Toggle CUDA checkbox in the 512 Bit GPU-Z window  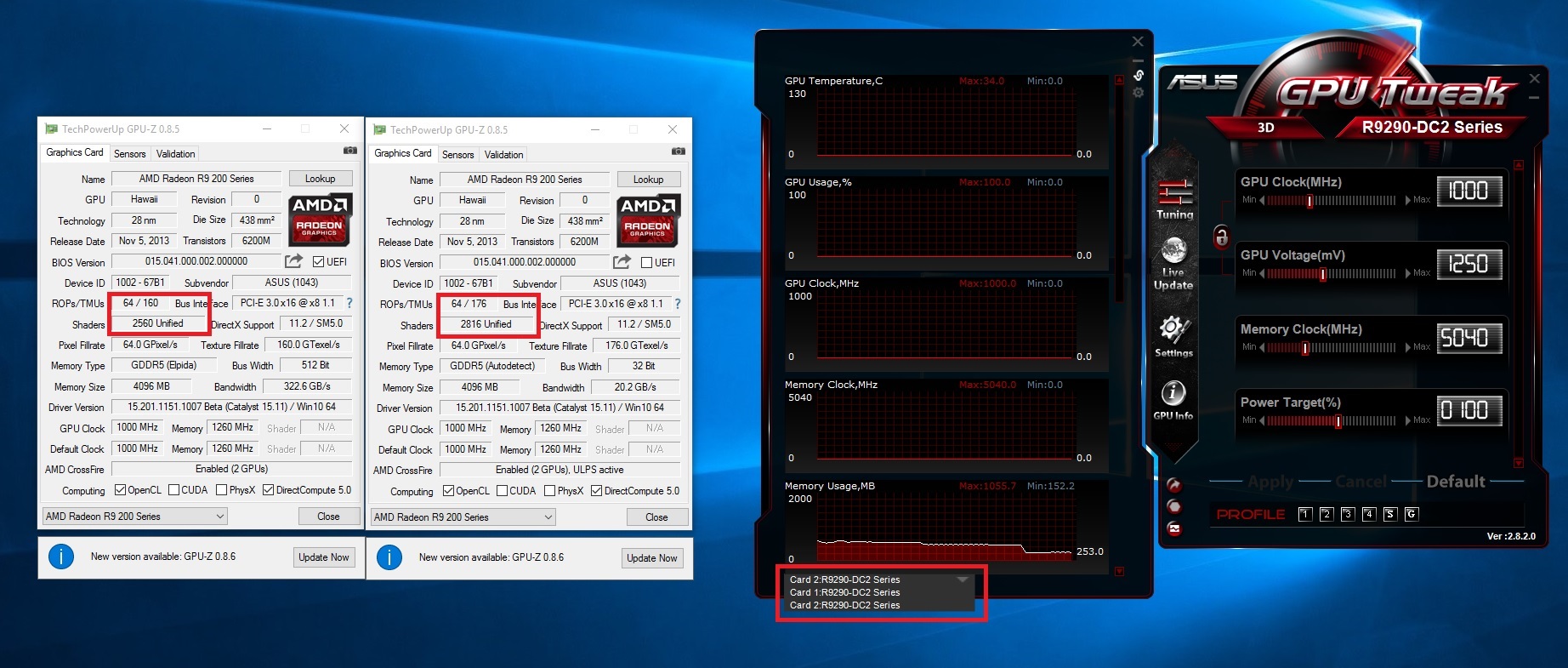174,490
